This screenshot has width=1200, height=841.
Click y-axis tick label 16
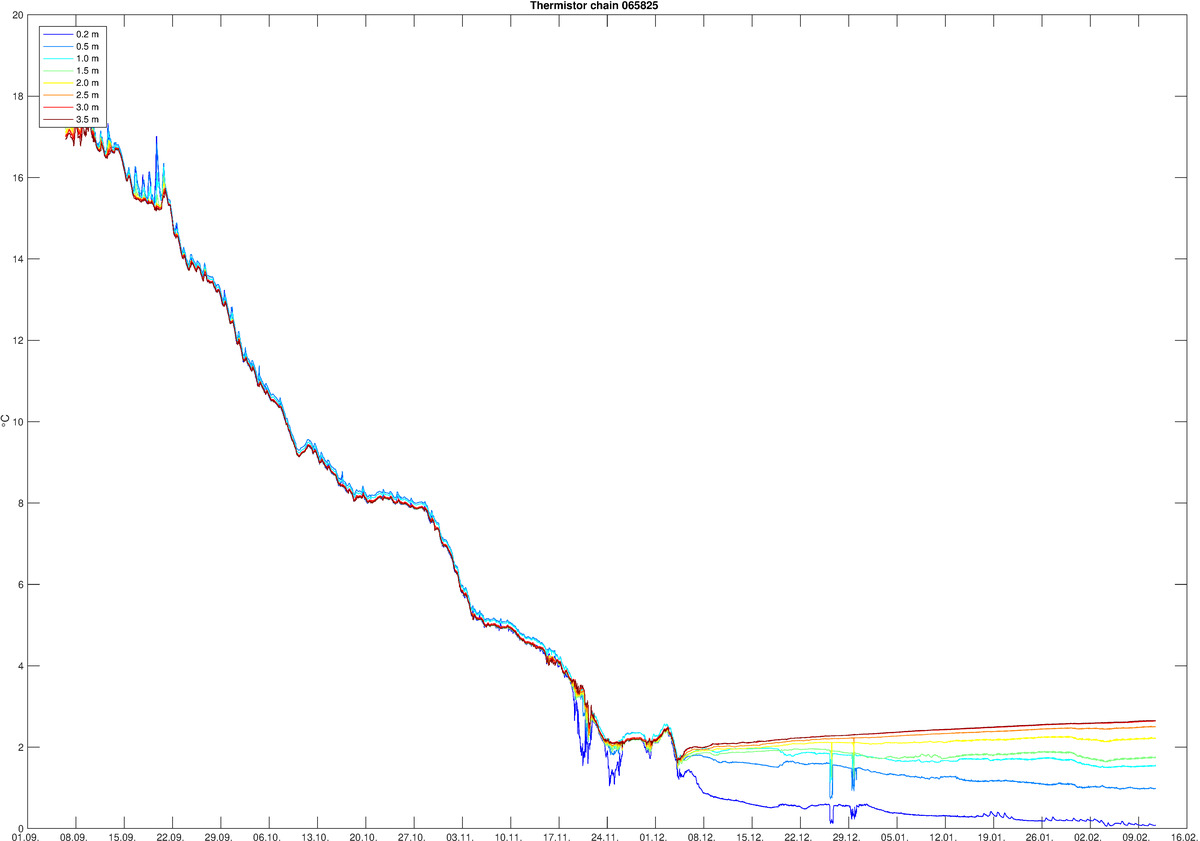tap(17, 177)
